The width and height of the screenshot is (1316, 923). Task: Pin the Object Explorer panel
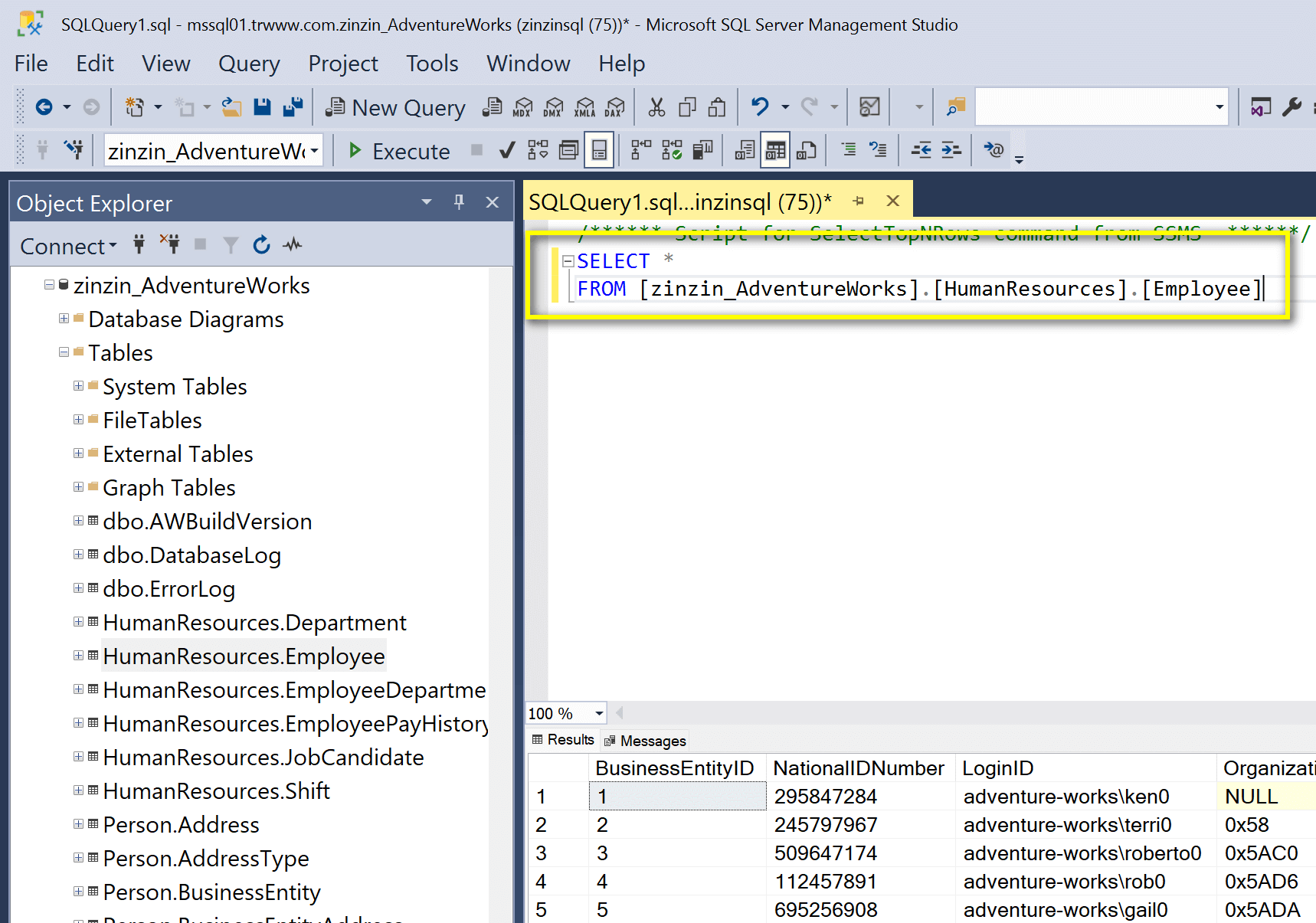coord(459,202)
